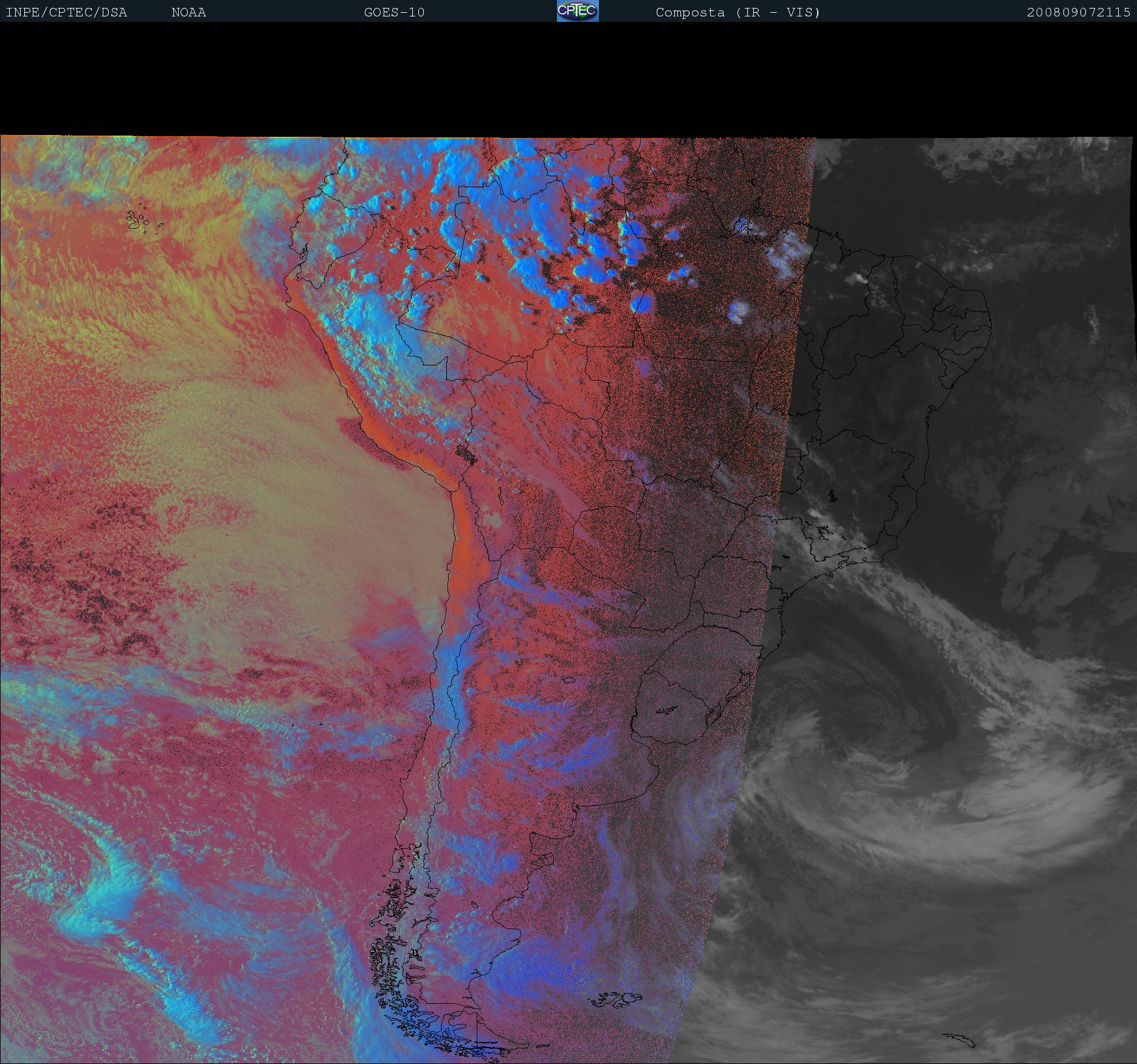Select the GOES-10 satellite label

[x=394, y=13]
